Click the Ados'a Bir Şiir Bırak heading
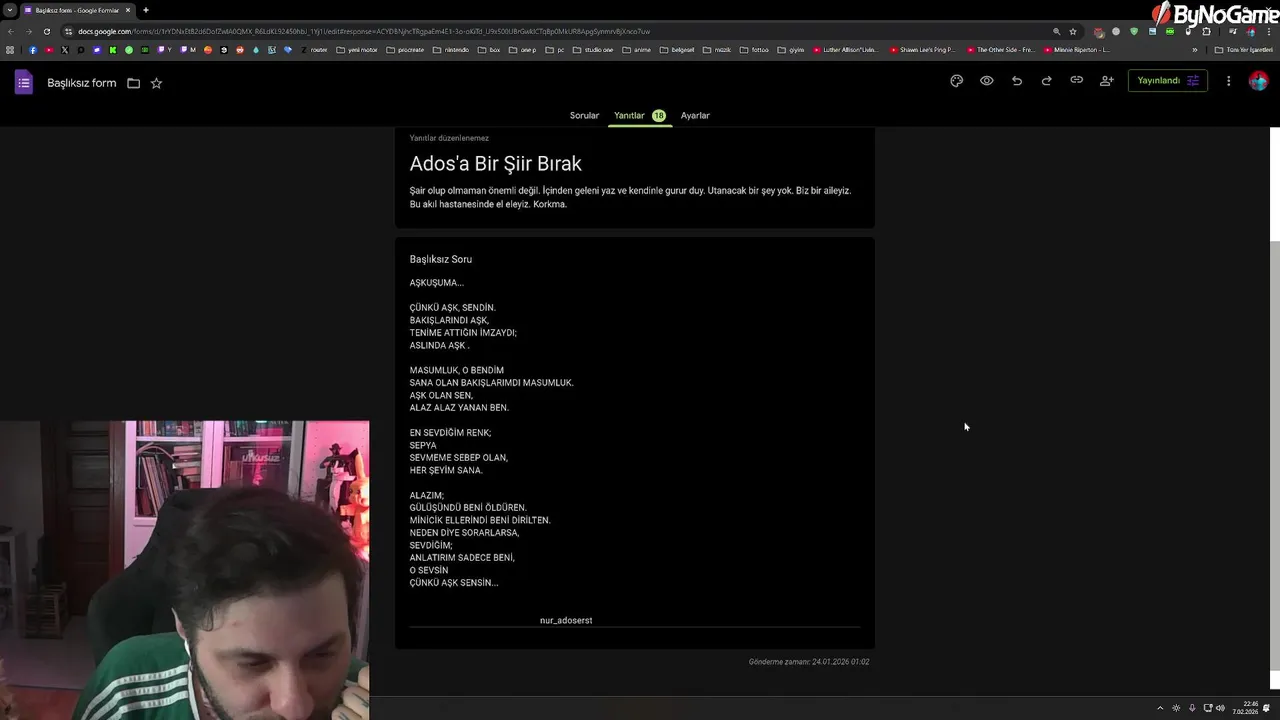Viewport: 1280px width, 720px height. pyautogui.click(x=495, y=163)
